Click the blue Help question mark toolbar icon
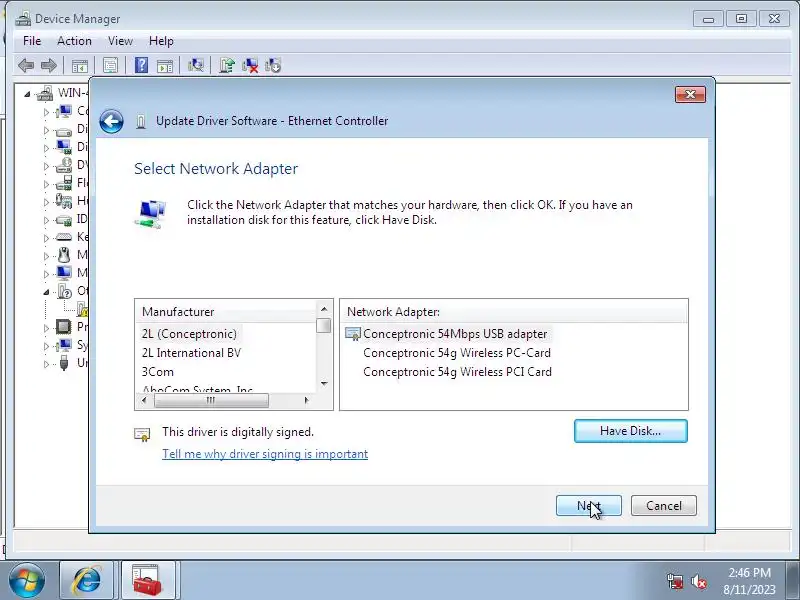 pos(141,65)
